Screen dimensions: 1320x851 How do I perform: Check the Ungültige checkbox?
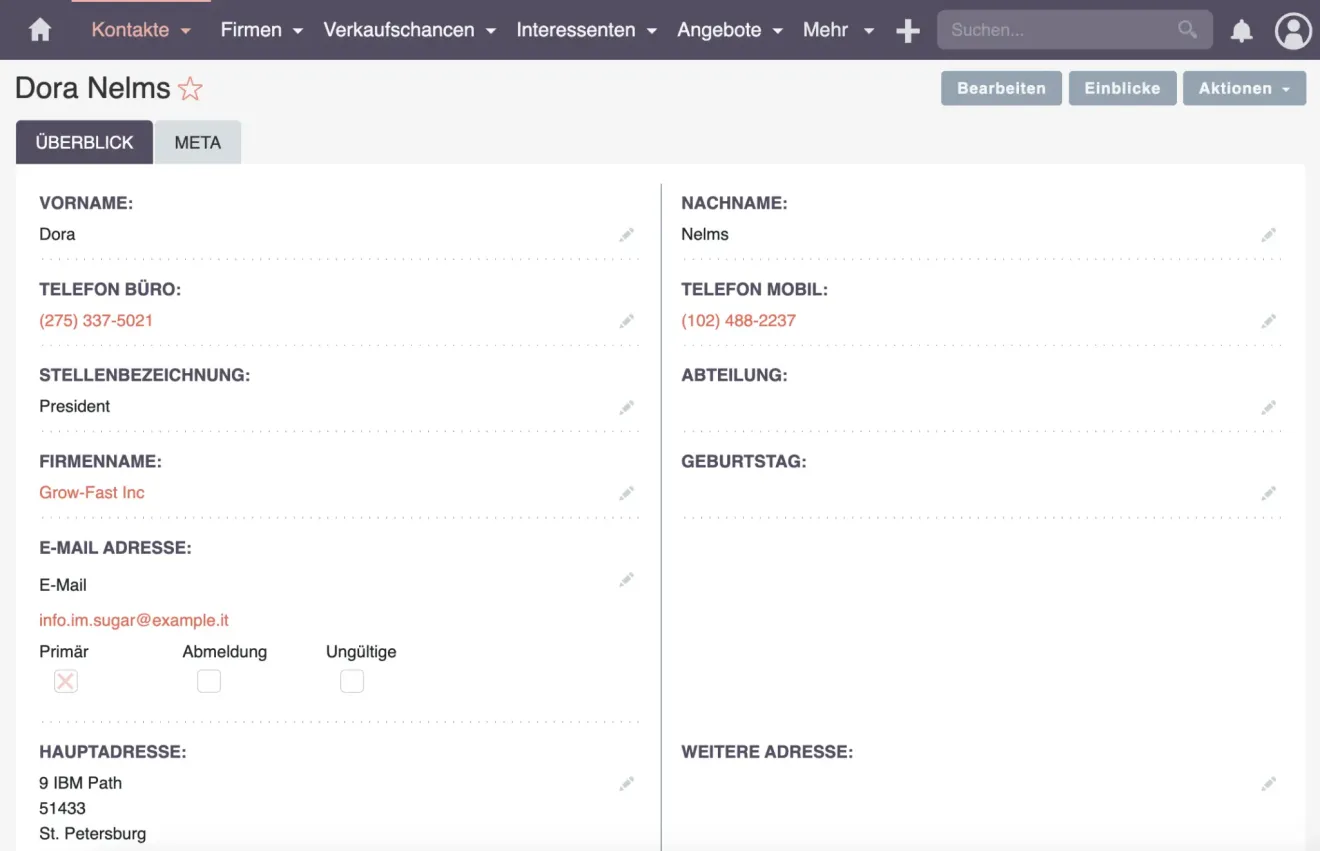pos(351,681)
